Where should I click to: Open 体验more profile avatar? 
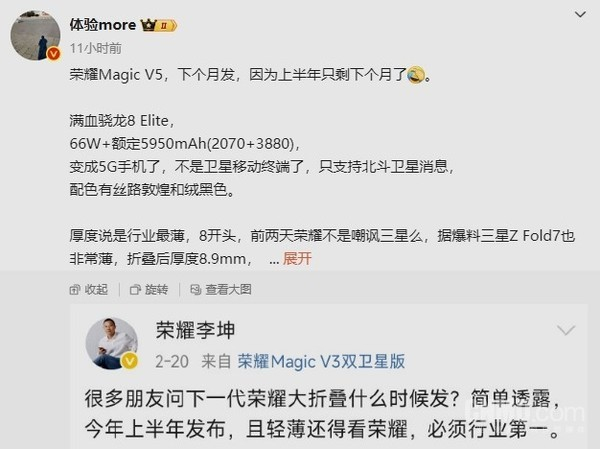pos(35,35)
